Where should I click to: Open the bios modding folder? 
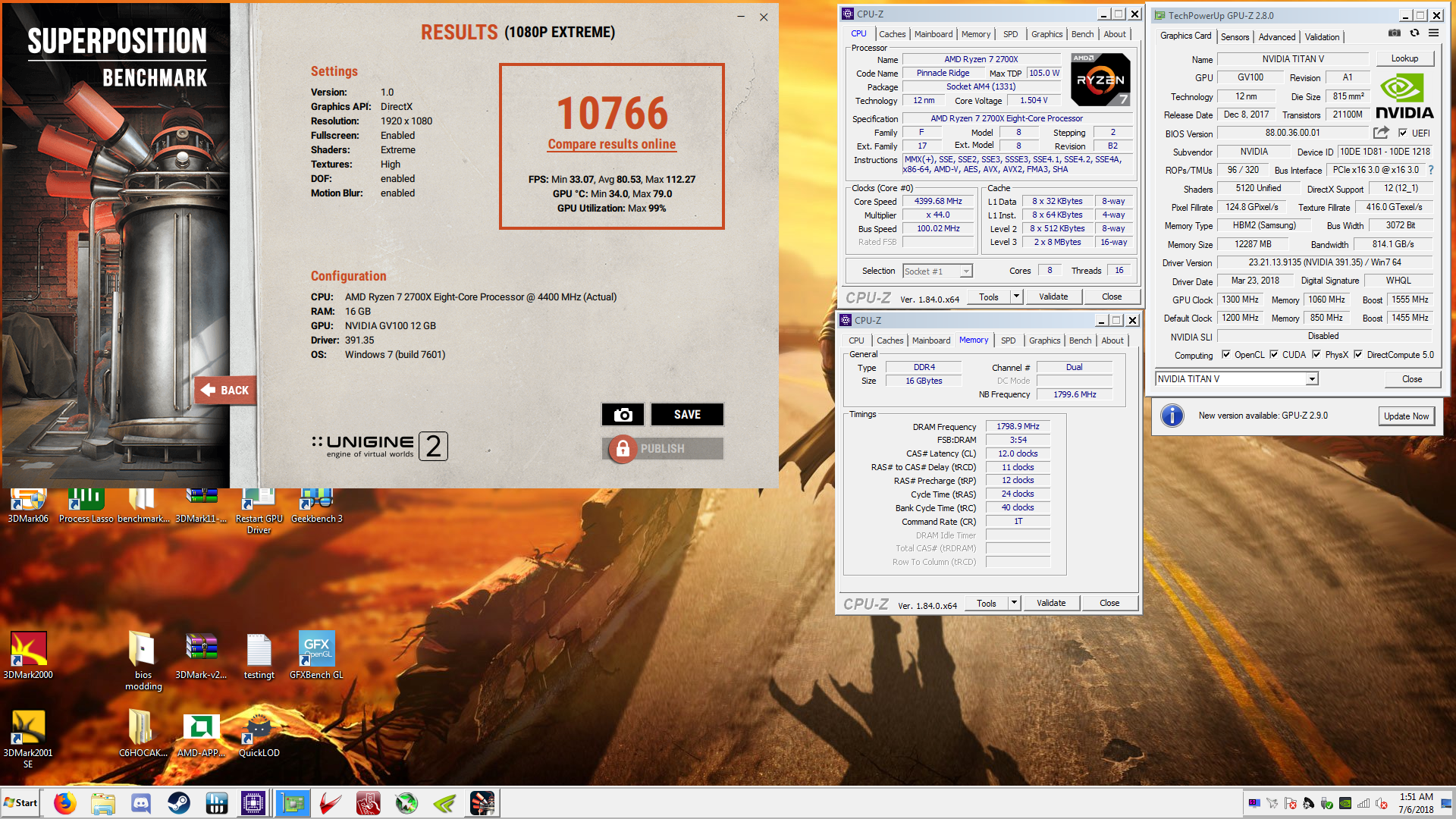tap(143, 661)
